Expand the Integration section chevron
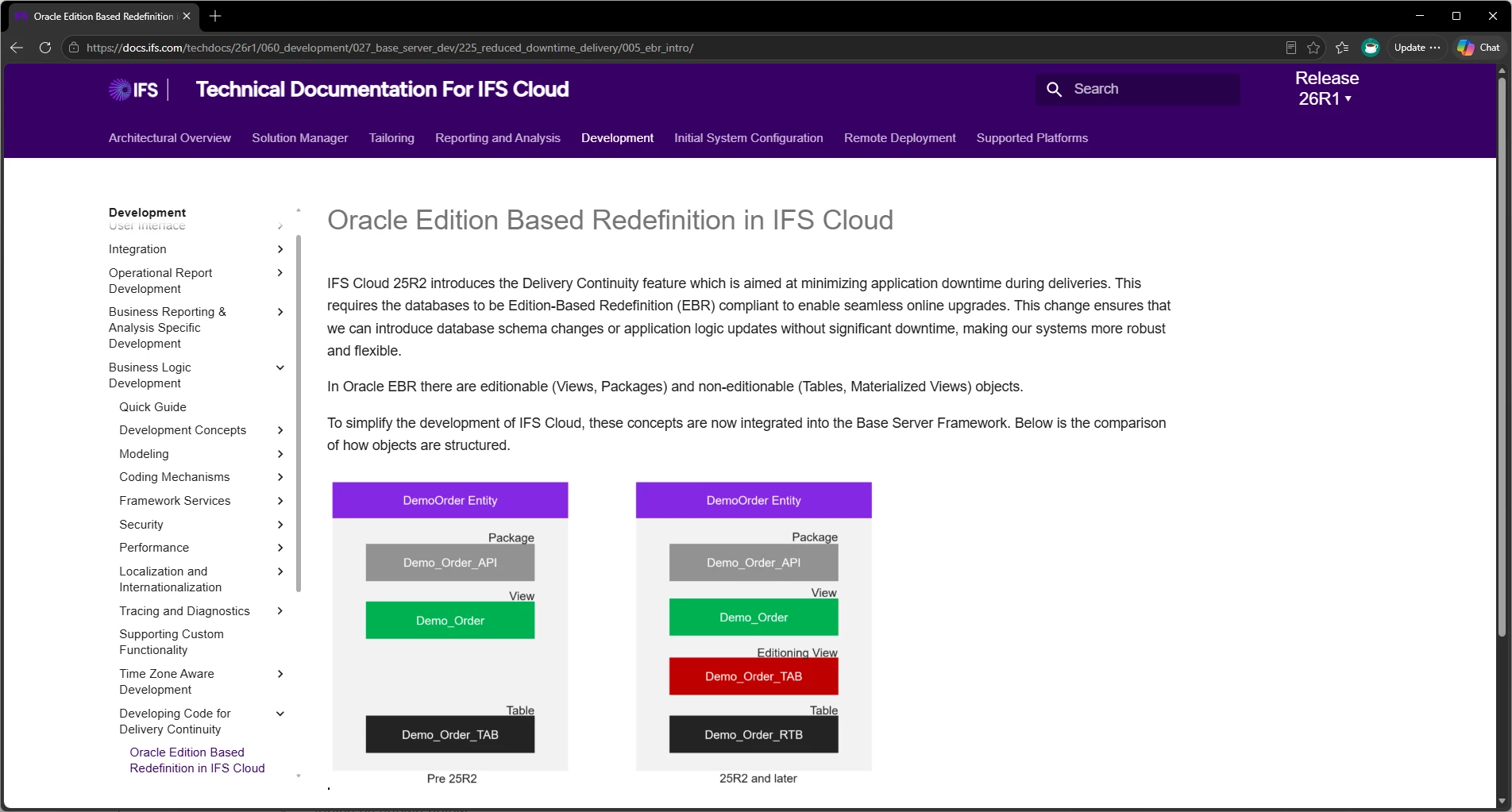Screen dimensions: 1512x812 click(280, 249)
